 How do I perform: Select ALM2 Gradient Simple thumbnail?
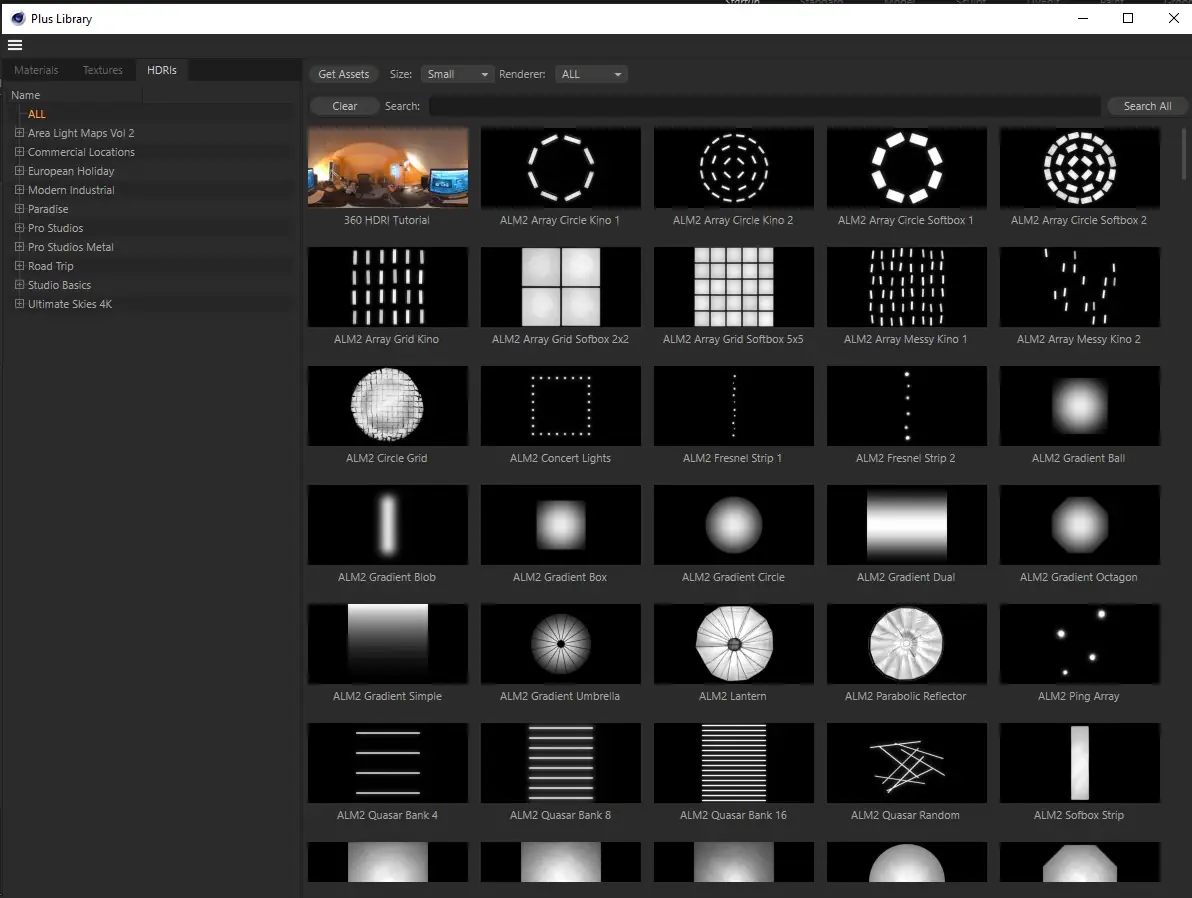388,644
